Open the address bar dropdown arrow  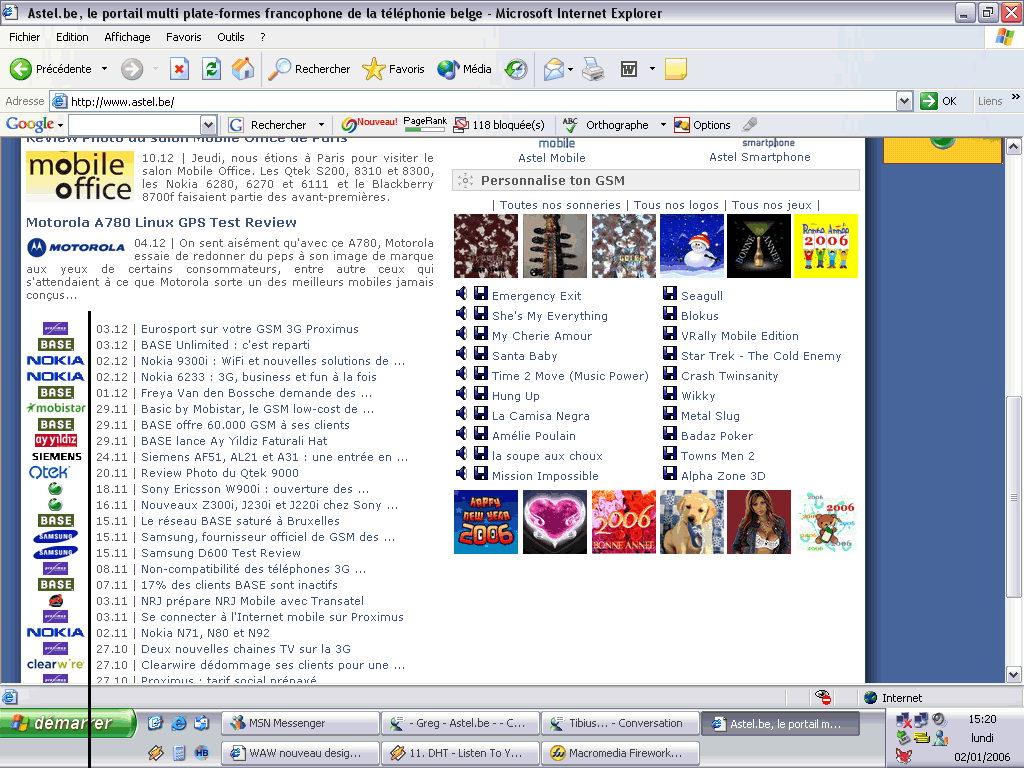pos(904,101)
